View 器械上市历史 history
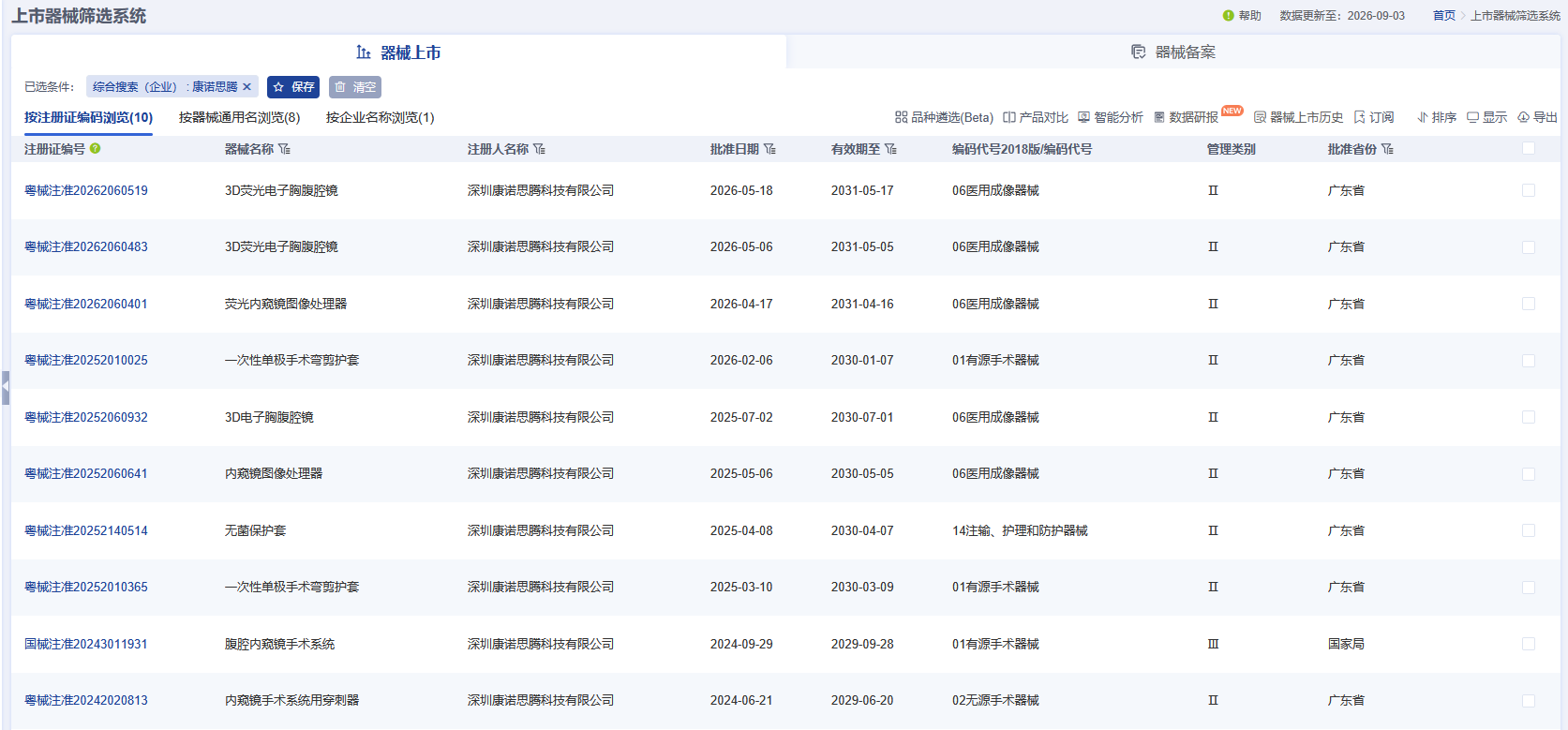Screen dimensions: 1568x730 pos(1299,117)
